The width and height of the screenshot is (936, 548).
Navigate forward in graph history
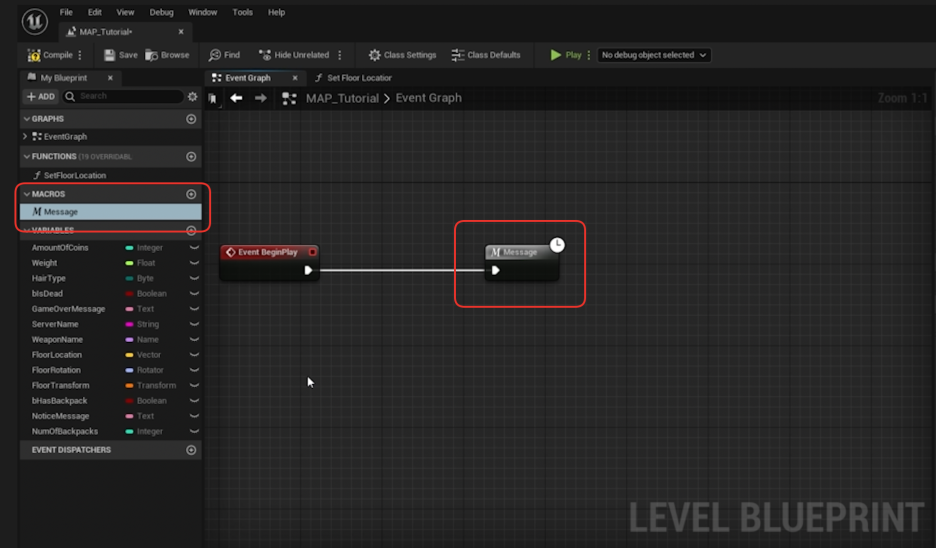(261, 98)
